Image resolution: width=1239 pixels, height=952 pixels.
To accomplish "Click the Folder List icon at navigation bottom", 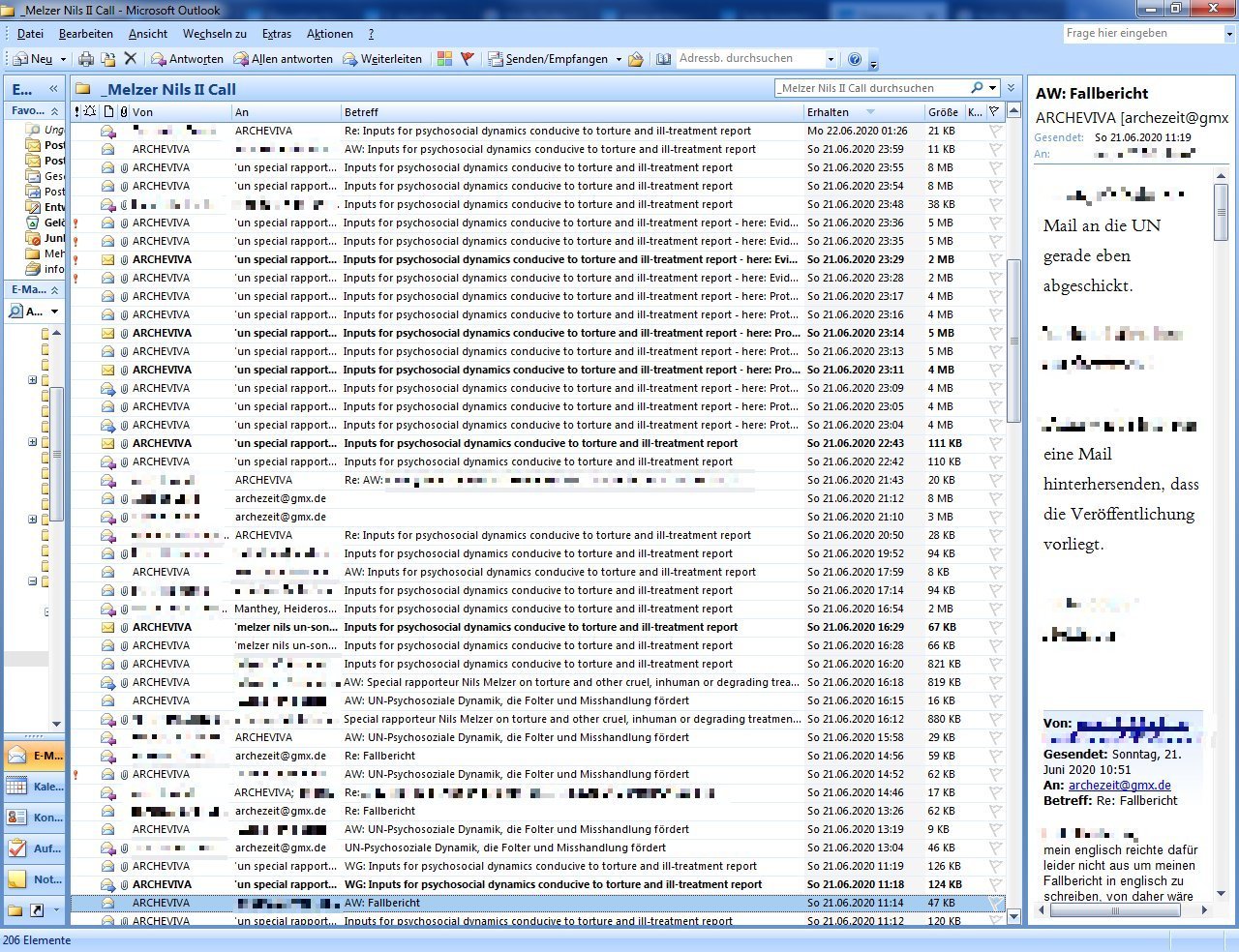I will click(15, 910).
